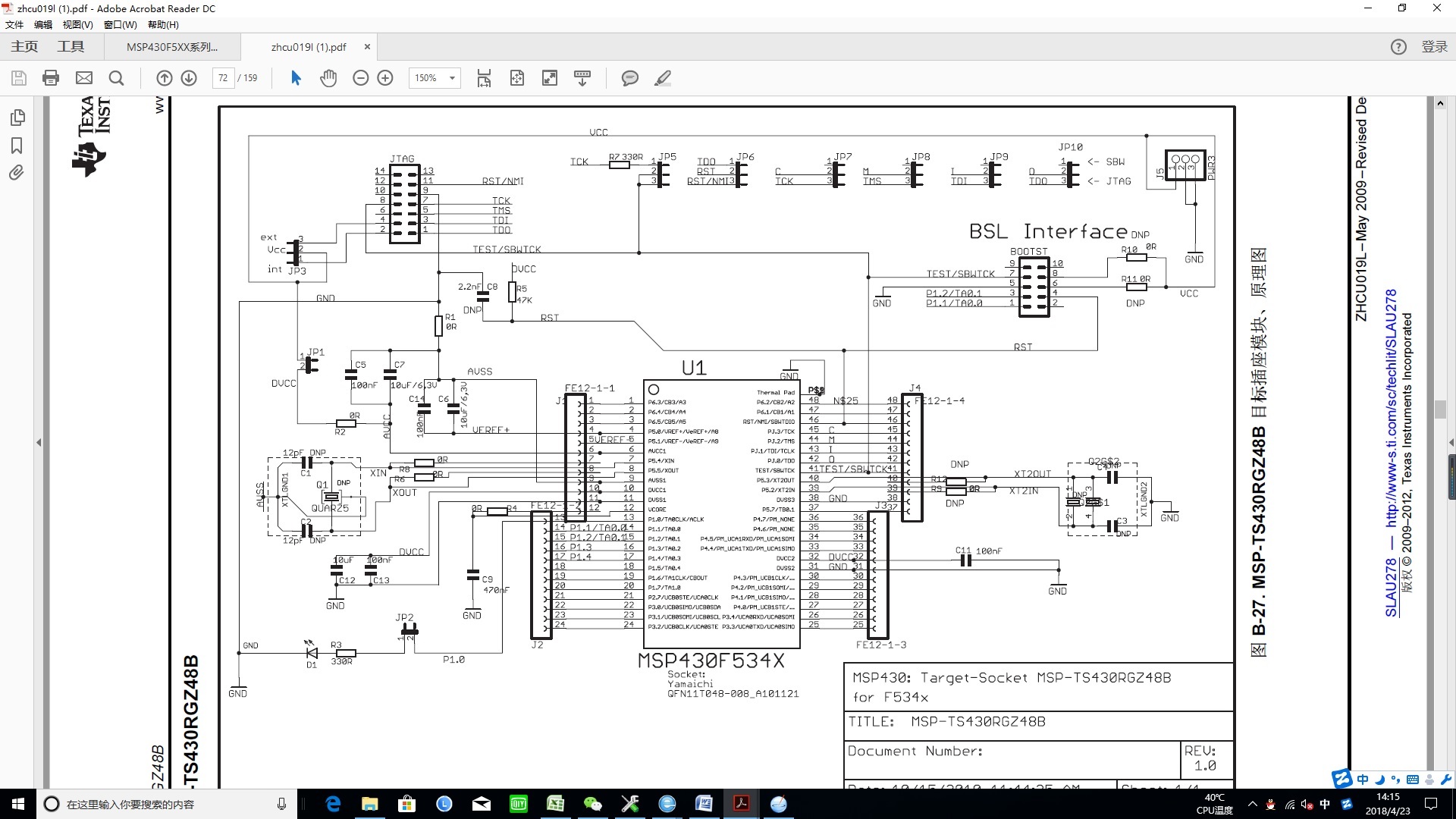This screenshot has width=1456, height=819.
Task: Activate the arrow selection tool
Action: [296, 78]
